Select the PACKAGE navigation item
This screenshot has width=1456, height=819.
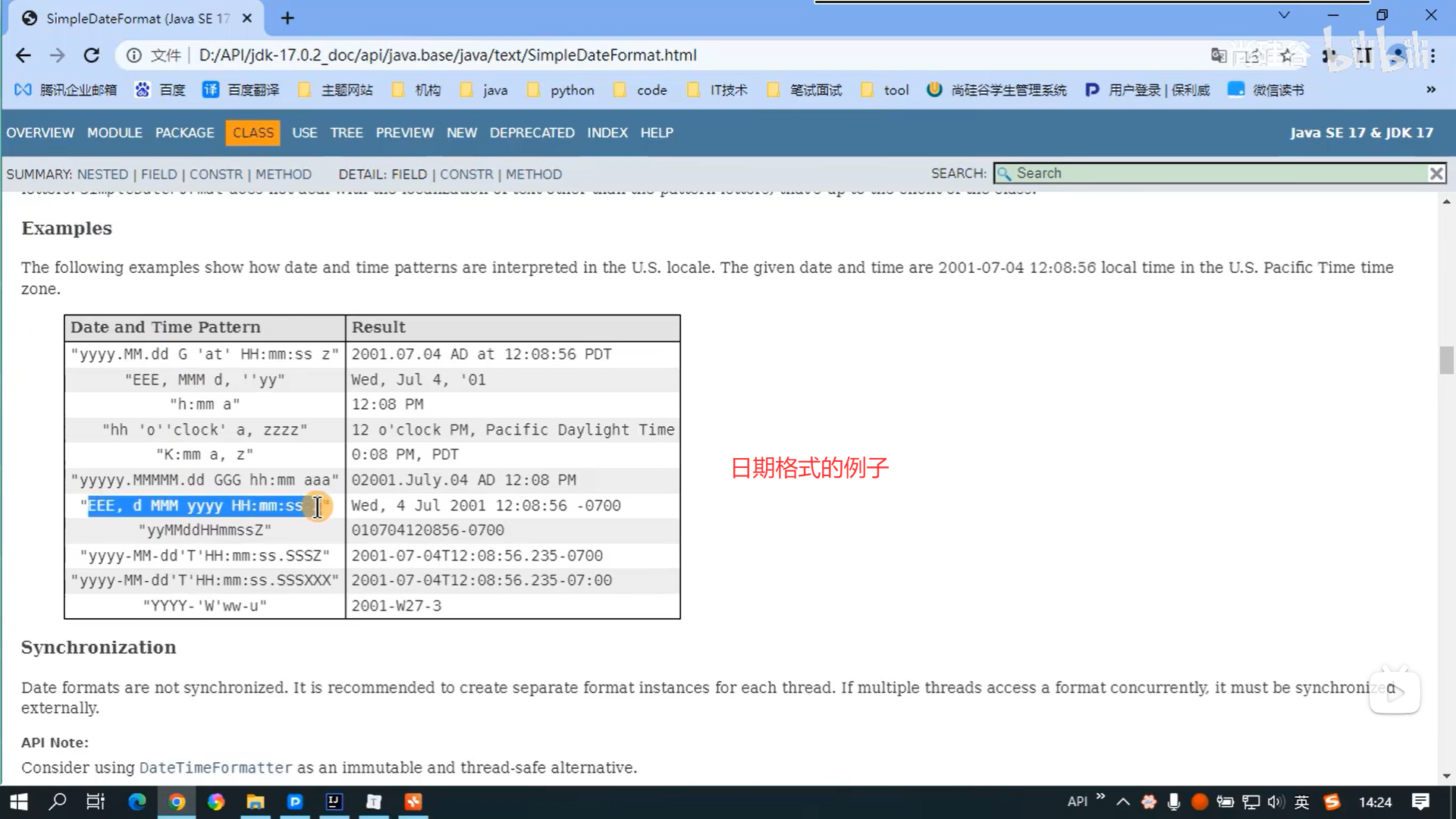click(184, 133)
